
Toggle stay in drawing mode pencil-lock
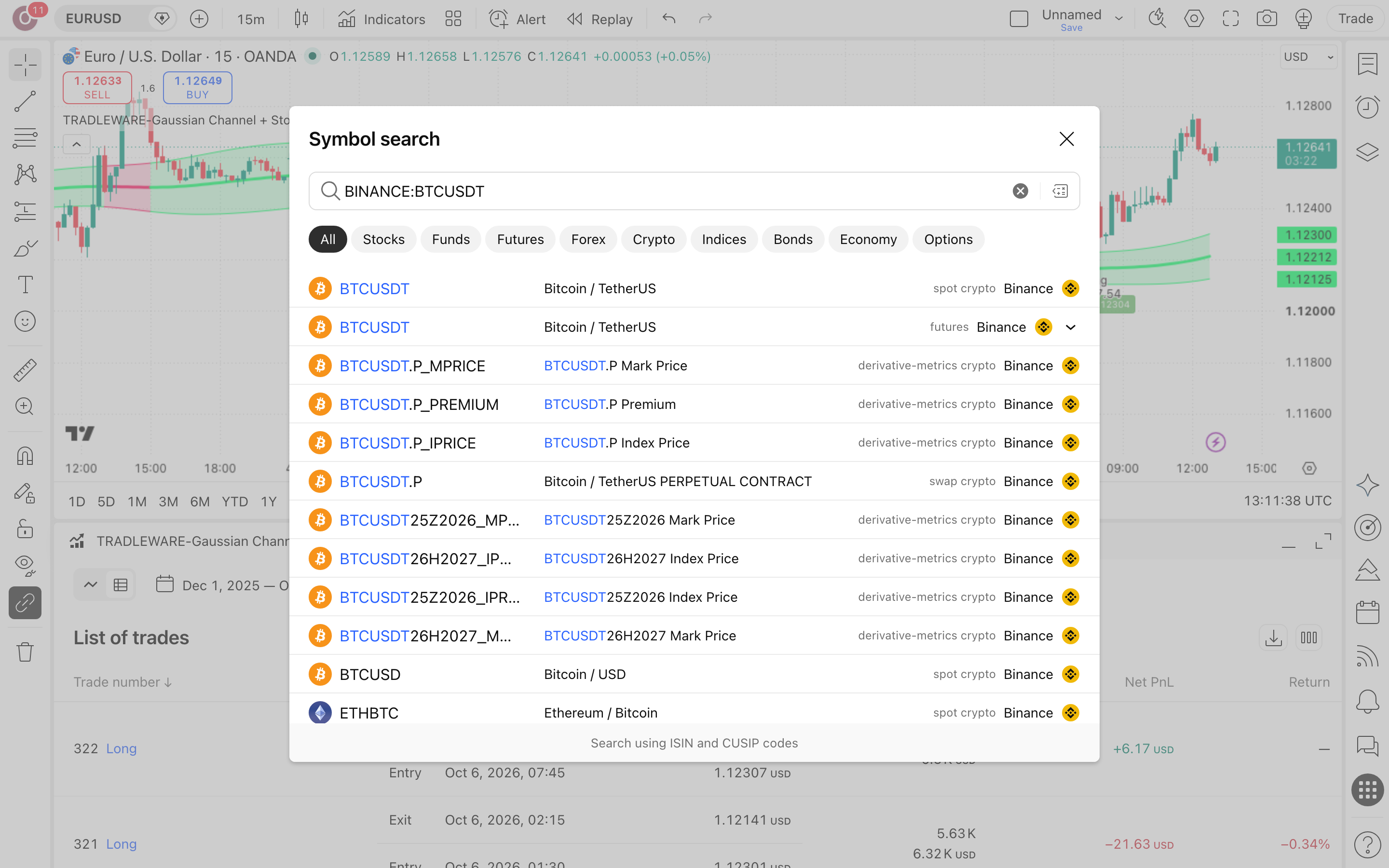(25, 492)
